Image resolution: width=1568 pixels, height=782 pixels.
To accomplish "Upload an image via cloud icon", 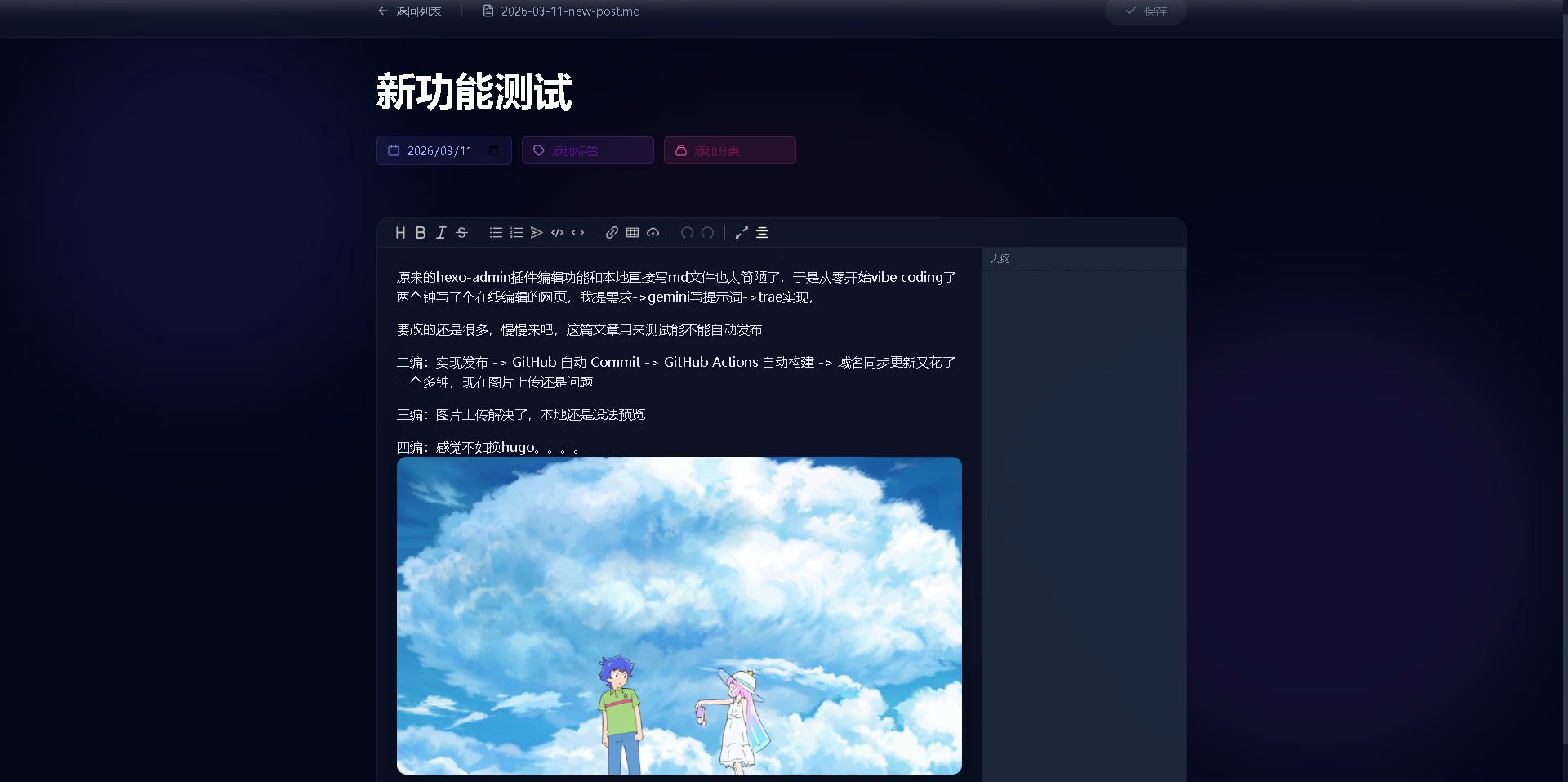I will point(653,233).
